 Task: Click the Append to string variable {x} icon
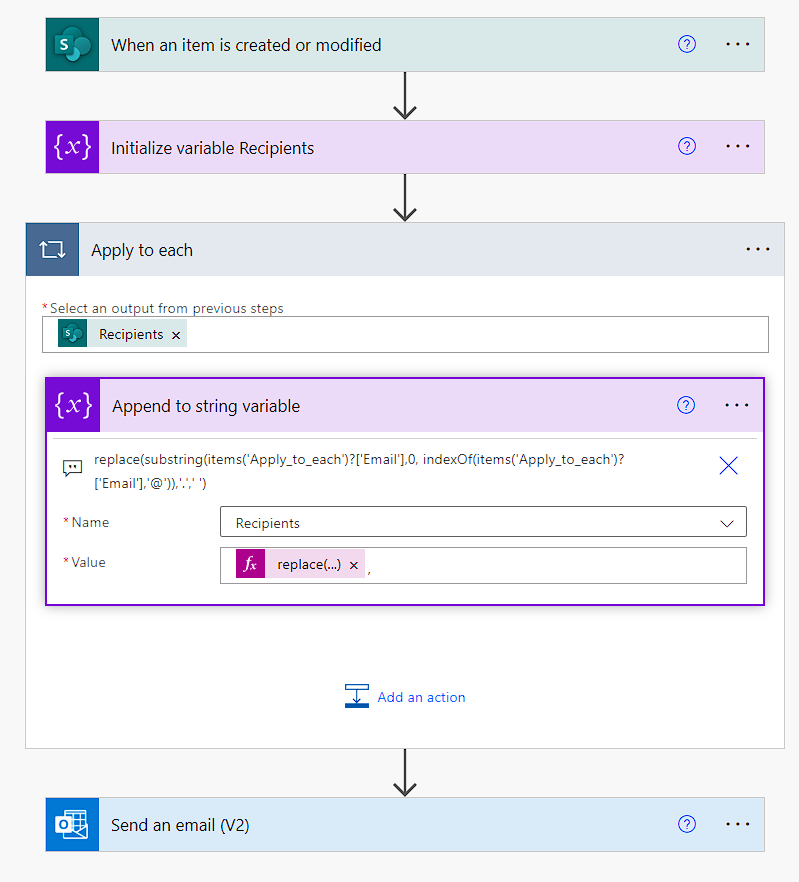tap(71, 405)
